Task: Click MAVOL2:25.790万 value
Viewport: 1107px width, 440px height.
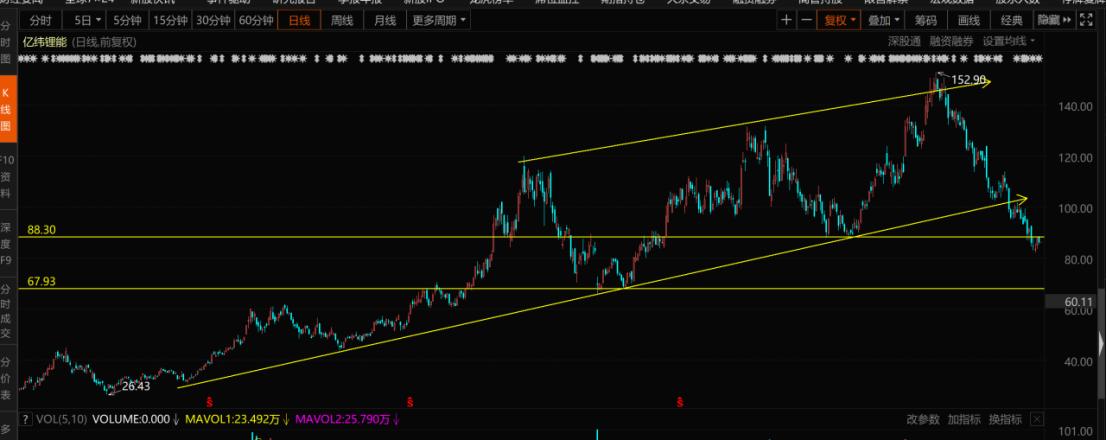Action: click(x=347, y=420)
